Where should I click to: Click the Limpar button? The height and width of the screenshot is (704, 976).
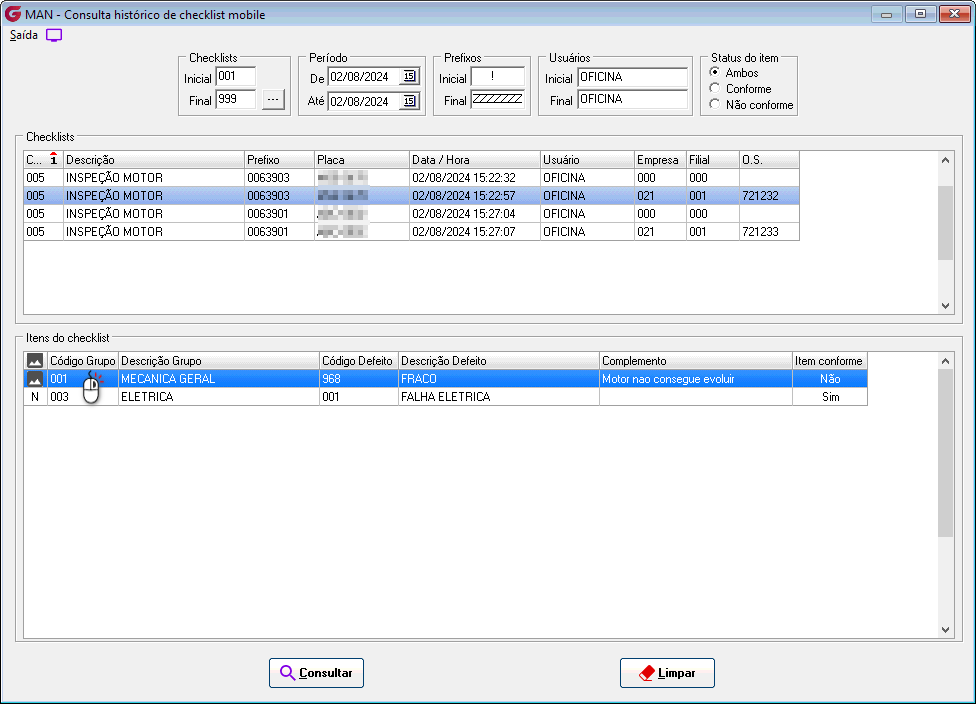(667, 673)
